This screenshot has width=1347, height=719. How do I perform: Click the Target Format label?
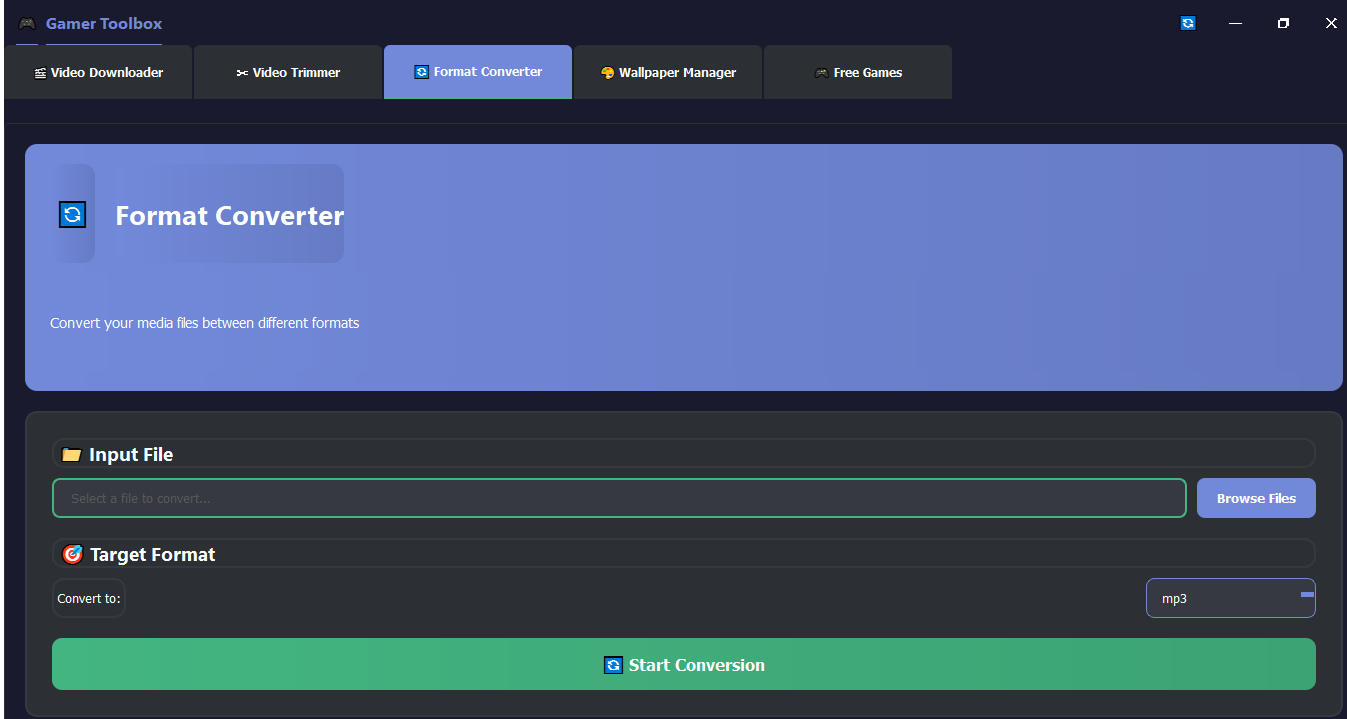[x=153, y=554]
